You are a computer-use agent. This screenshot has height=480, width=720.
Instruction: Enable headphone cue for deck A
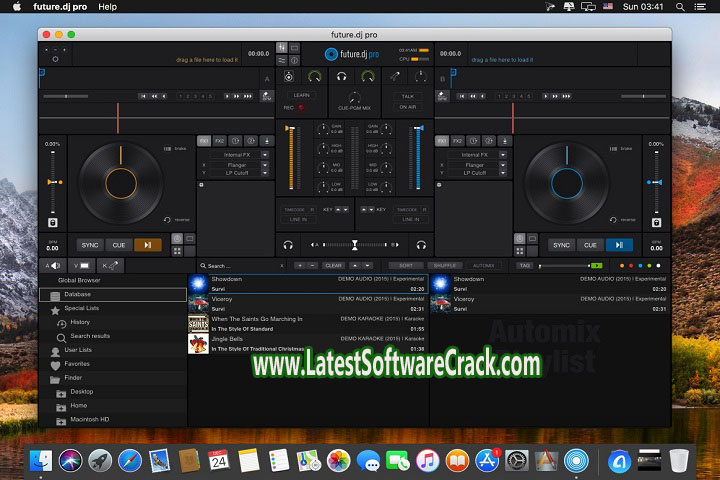point(288,245)
